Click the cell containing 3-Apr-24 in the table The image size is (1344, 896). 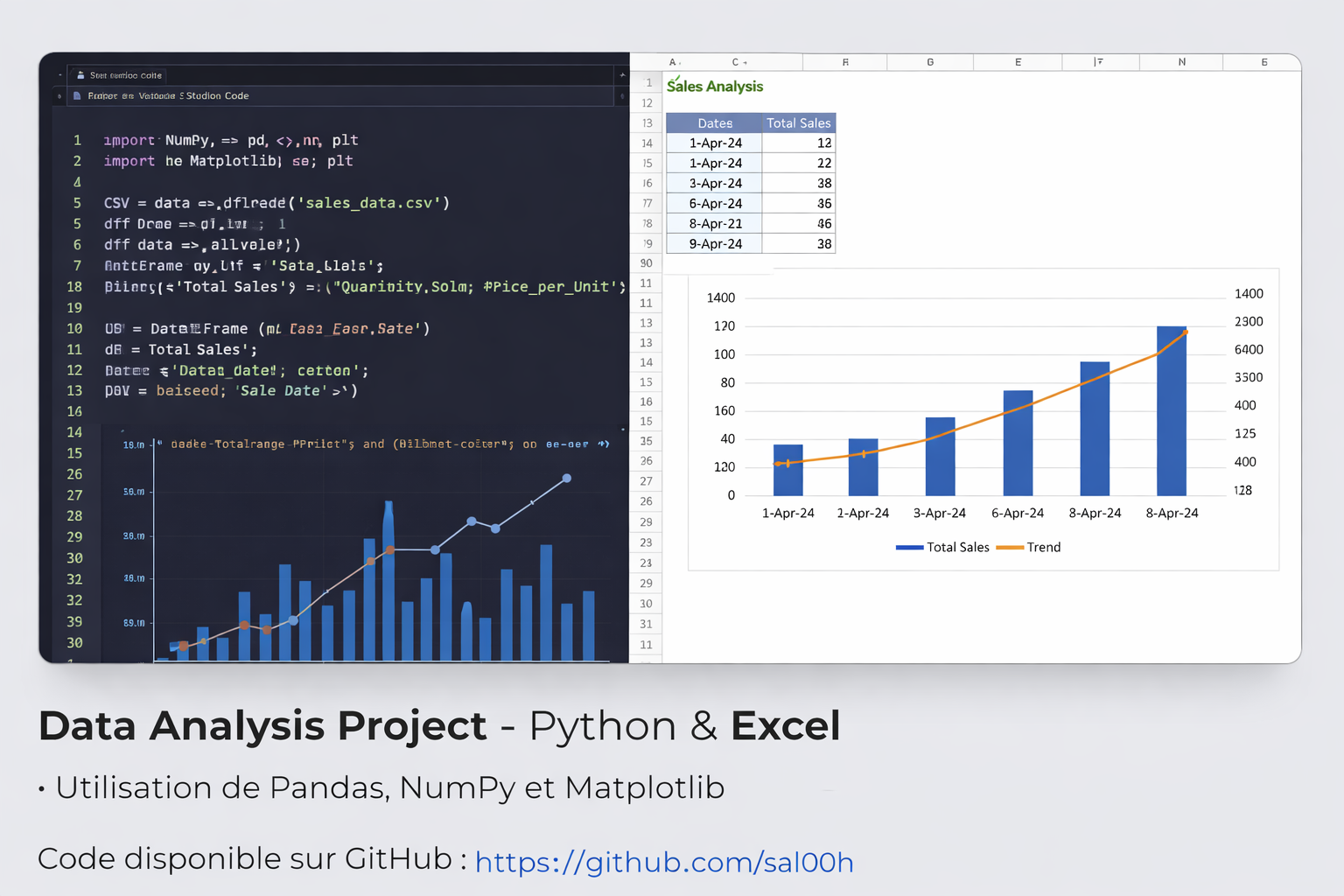[x=714, y=184]
